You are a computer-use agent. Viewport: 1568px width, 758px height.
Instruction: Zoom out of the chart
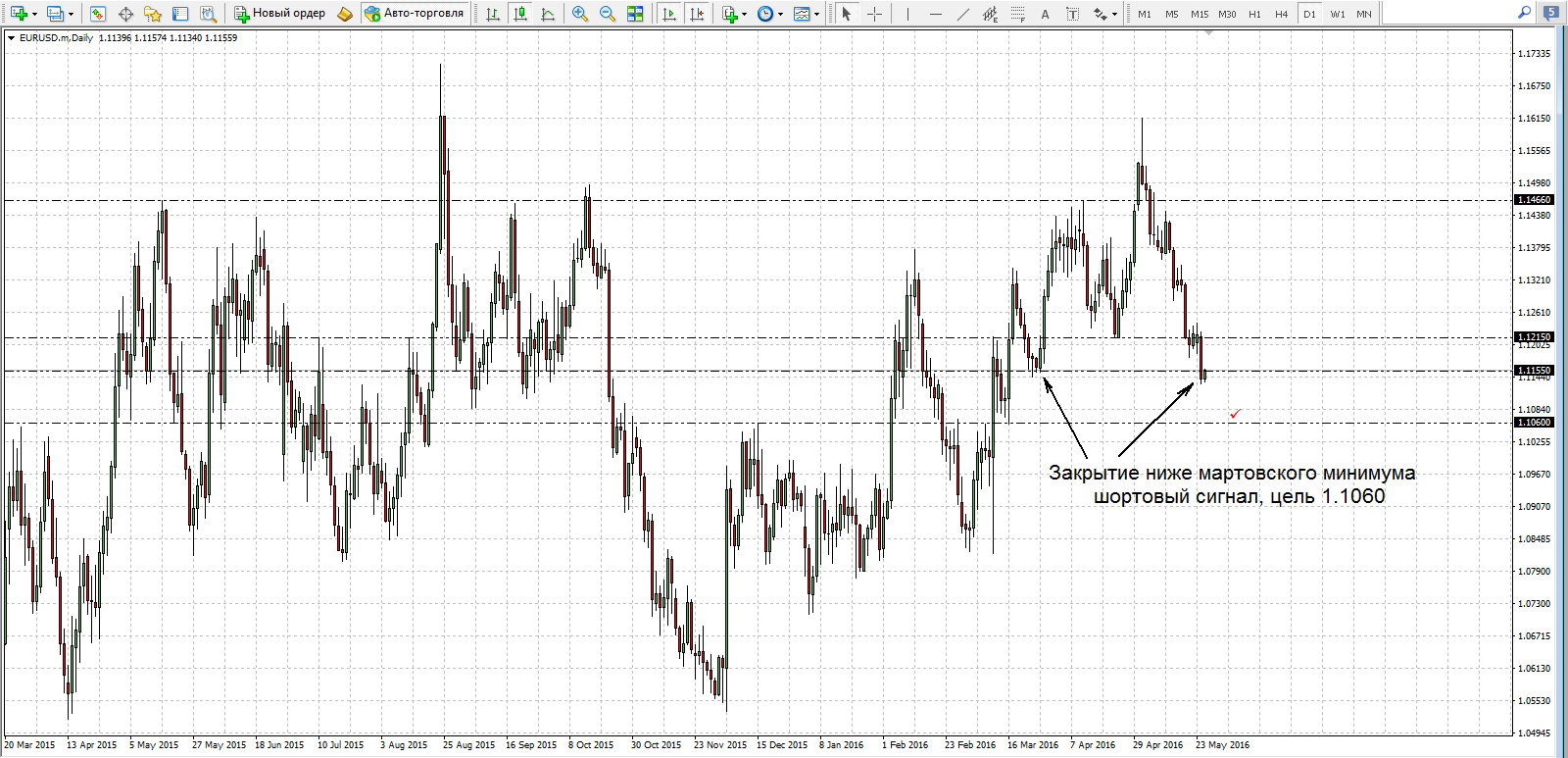point(608,14)
